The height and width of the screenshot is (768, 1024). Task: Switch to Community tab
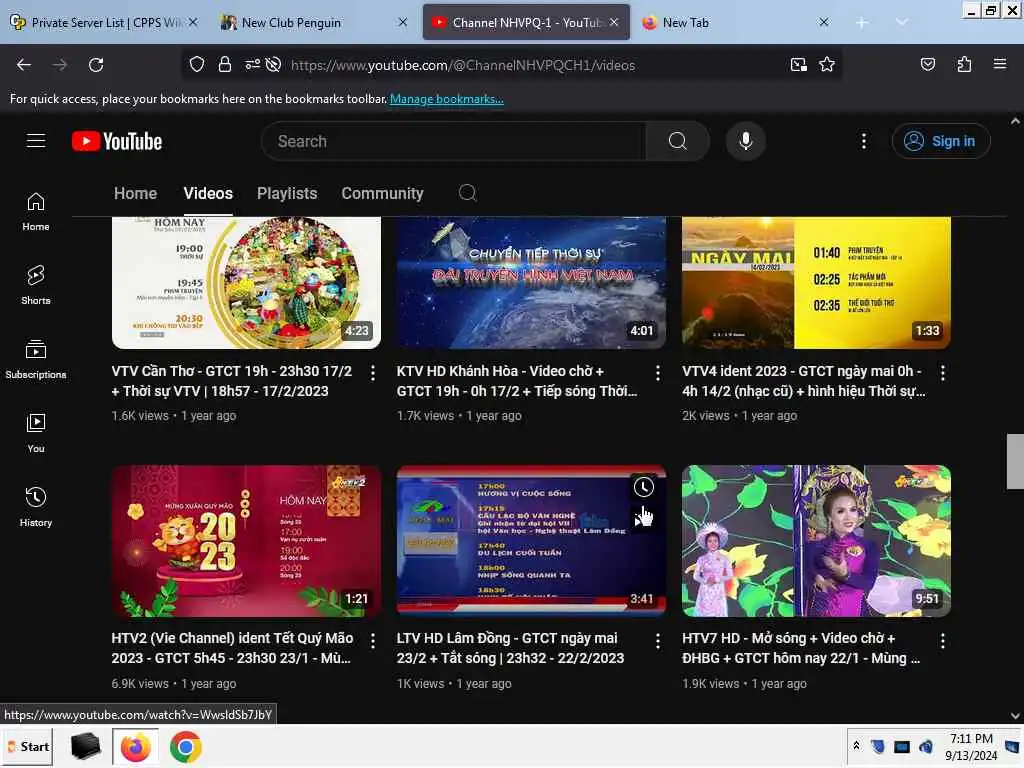coord(382,193)
